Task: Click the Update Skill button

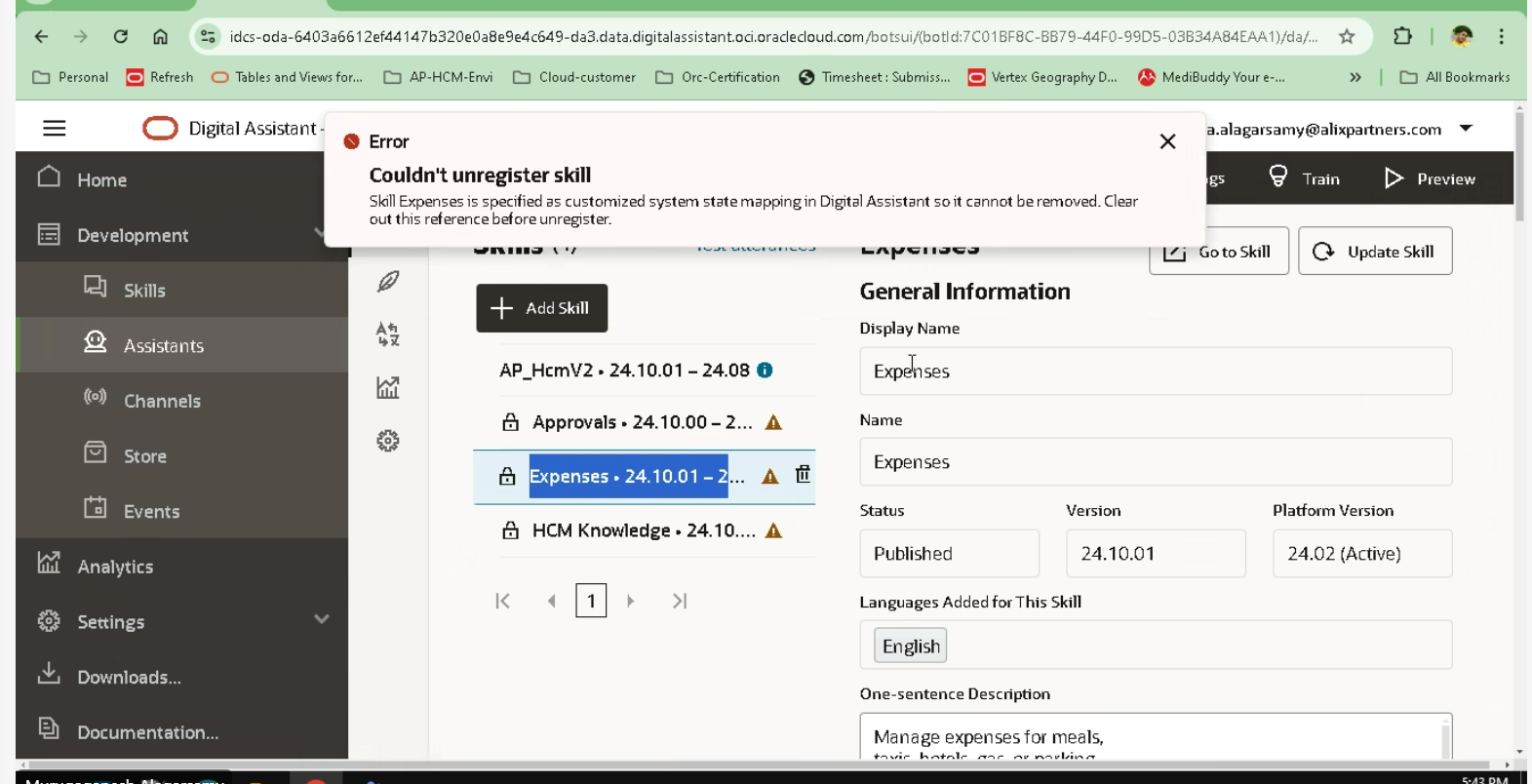Action: click(1375, 252)
